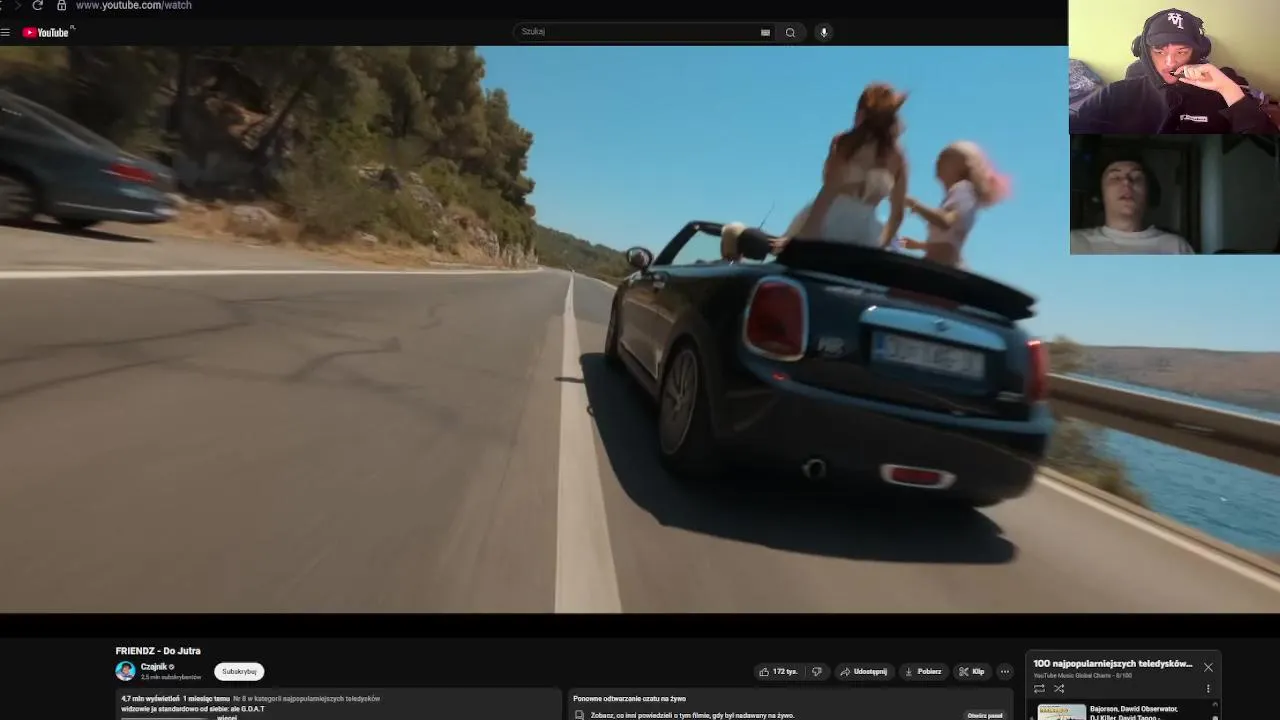Viewport: 1280px width, 720px height.
Task: Click the '4,7 mln wyświetleń' view count text
Action: (x=150, y=699)
